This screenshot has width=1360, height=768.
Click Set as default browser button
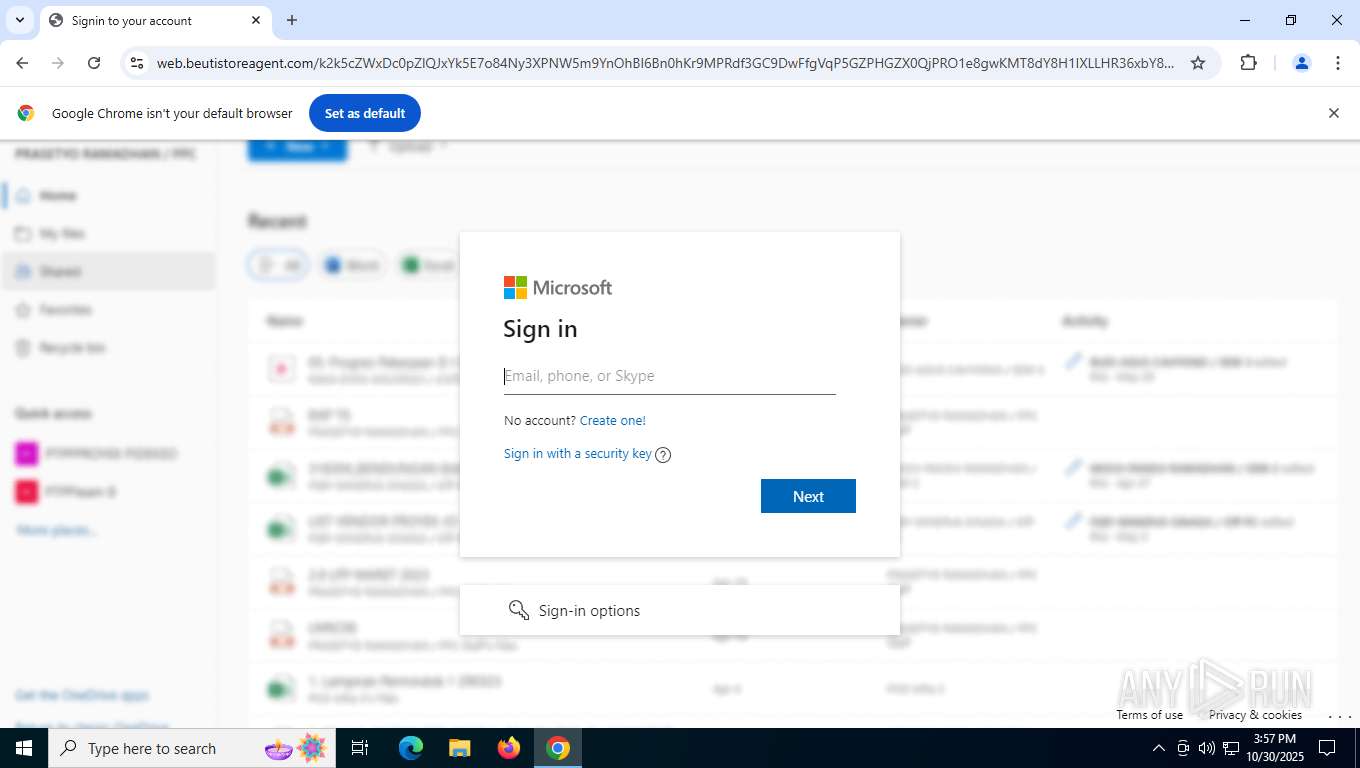click(365, 113)
